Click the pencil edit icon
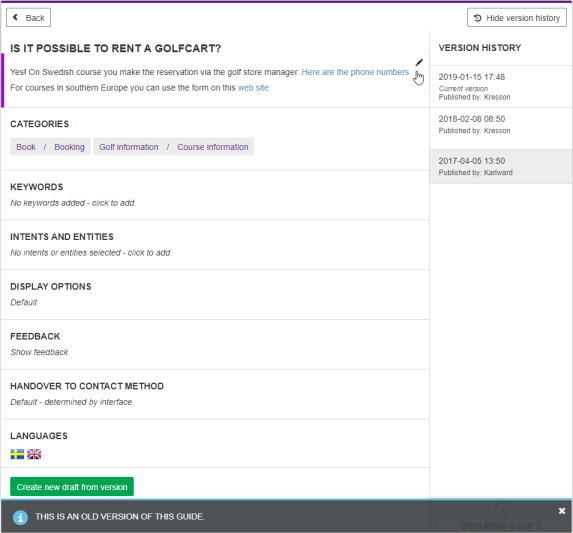 [x=419, y=62]
